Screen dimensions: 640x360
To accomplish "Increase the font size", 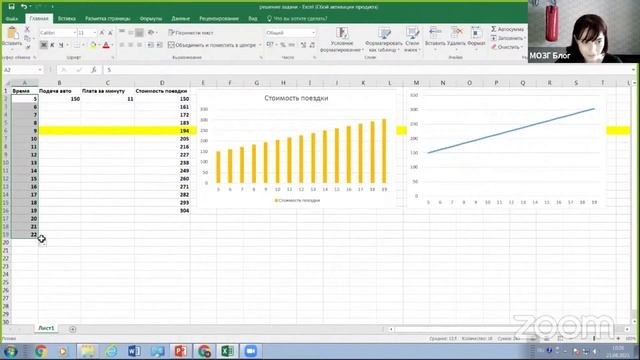I will pyautogui.click(x=102, y=33).
